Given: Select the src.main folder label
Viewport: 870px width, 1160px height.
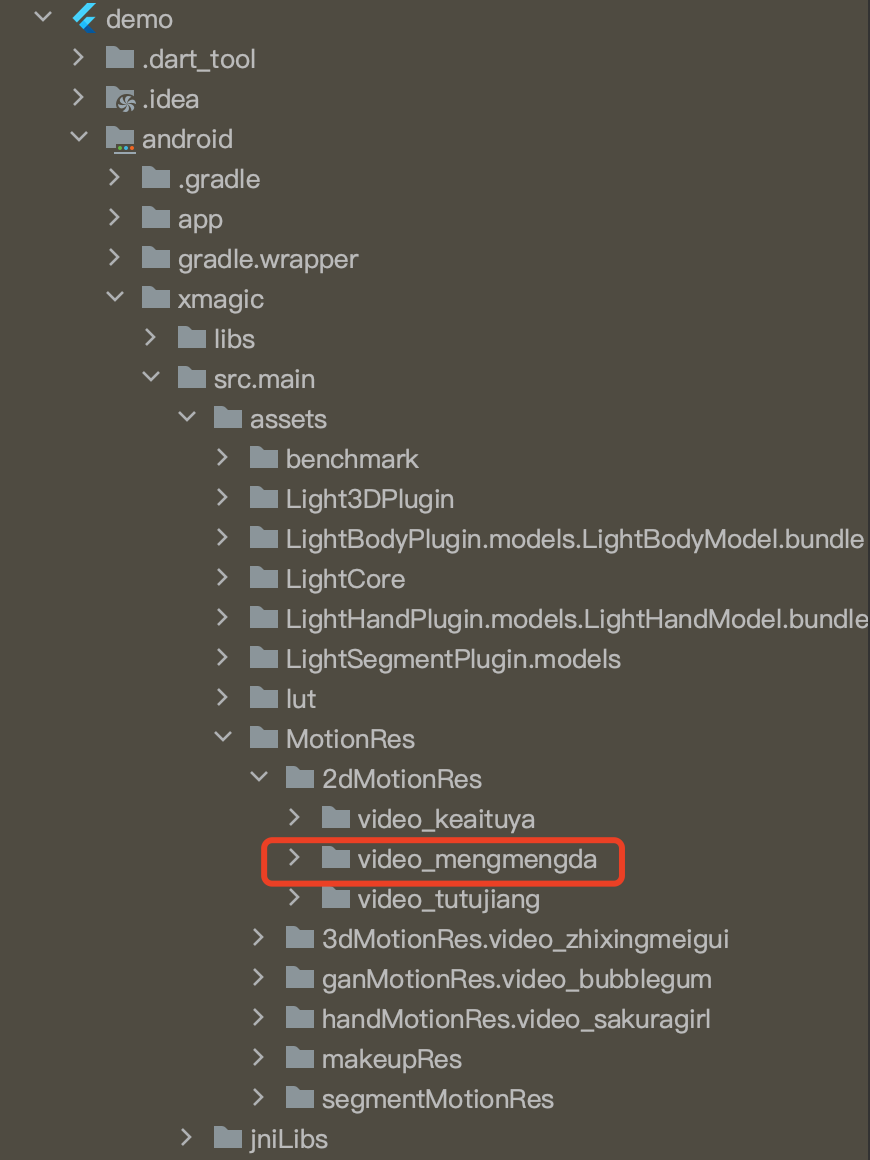Looking at the screenshot, I should click(264, 379).
